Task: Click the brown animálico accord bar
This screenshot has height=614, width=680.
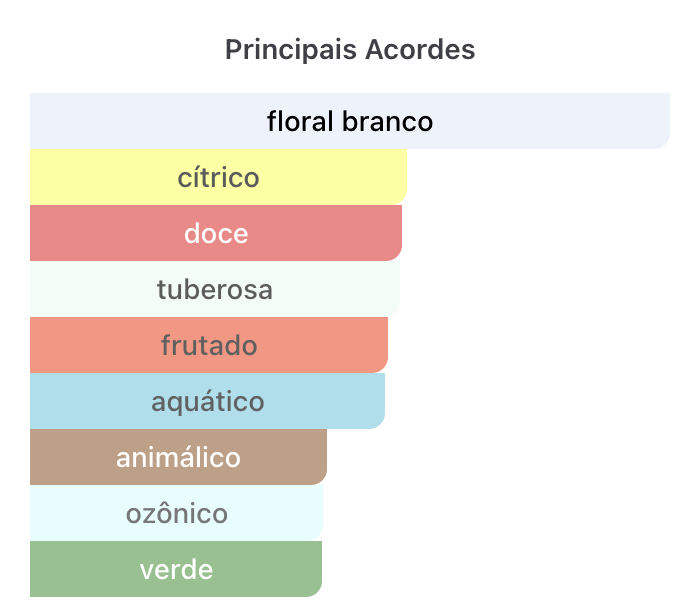Action: (178, 457)
